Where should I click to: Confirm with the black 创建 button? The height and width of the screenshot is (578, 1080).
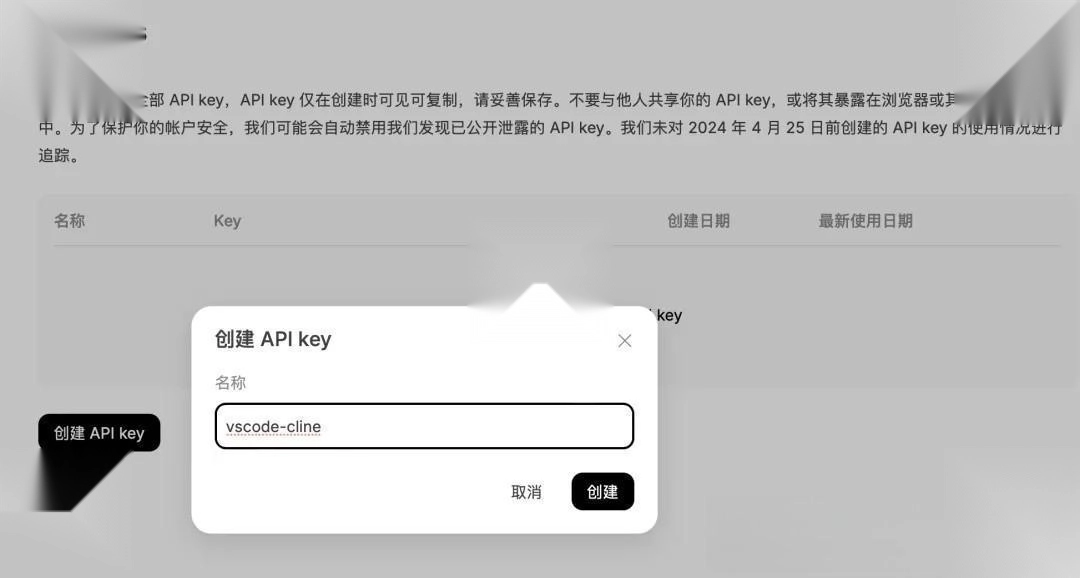coord(603,491)
